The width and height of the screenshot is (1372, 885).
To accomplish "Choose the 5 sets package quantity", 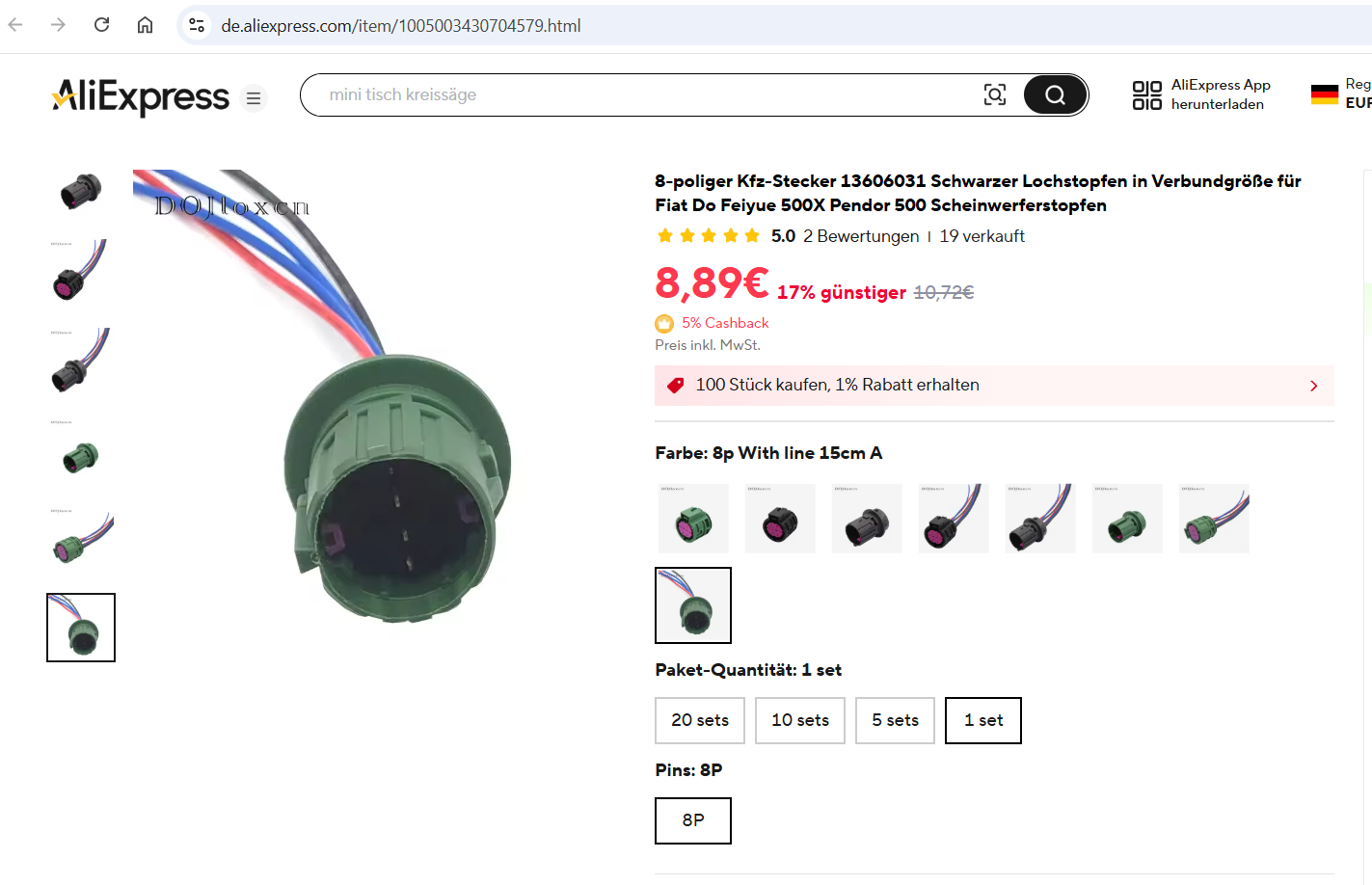I will tap(895, 720).
